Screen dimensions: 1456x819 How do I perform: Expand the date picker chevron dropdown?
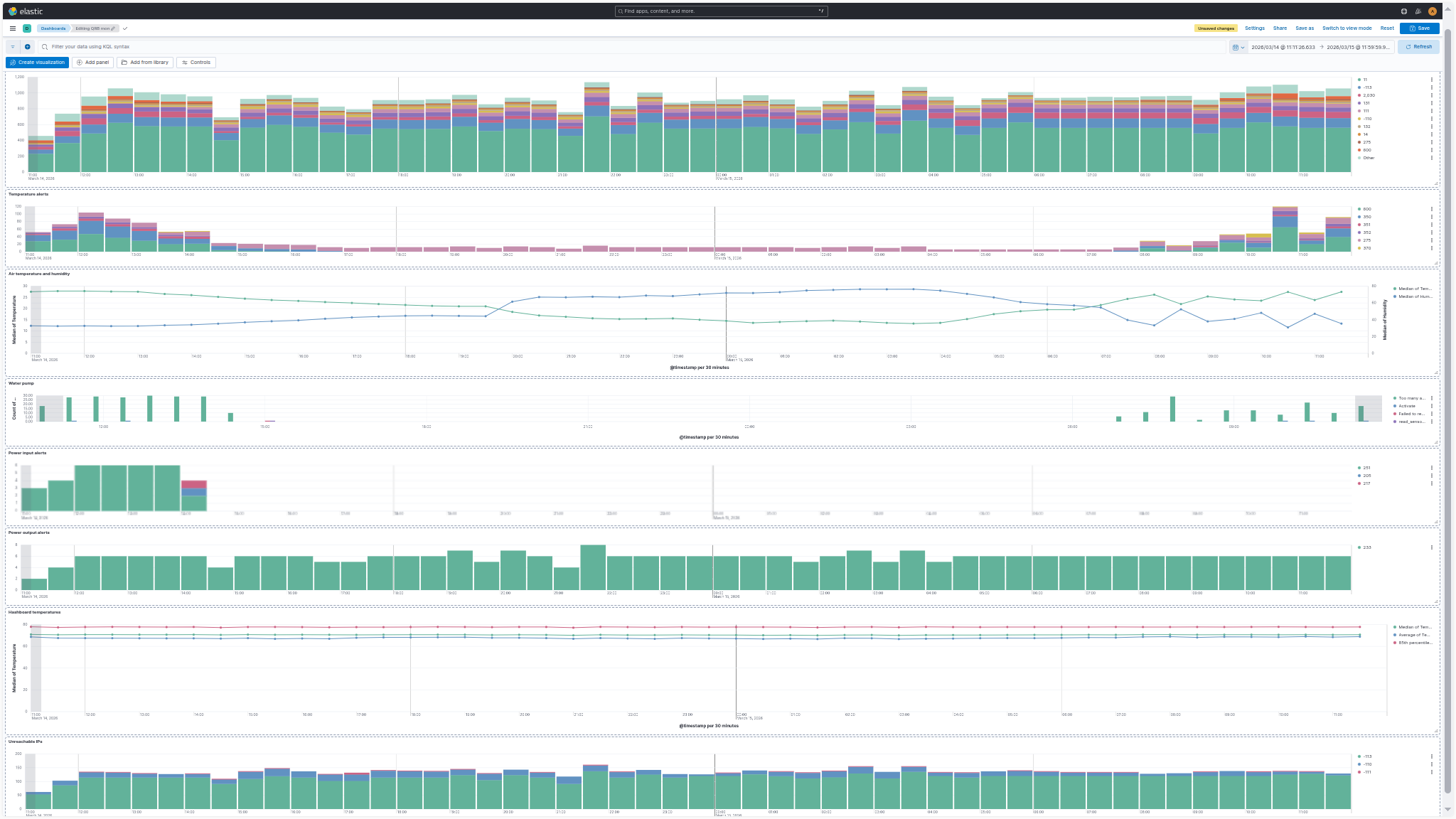[1244, 46]
